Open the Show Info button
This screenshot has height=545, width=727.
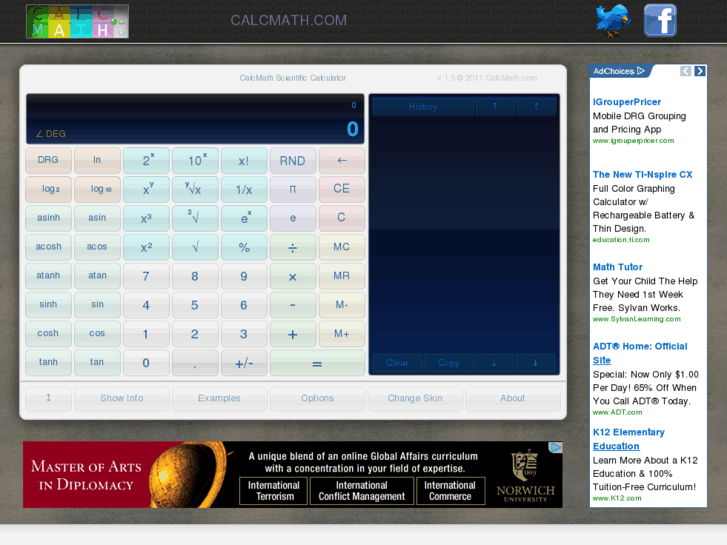tap(121, 398)
